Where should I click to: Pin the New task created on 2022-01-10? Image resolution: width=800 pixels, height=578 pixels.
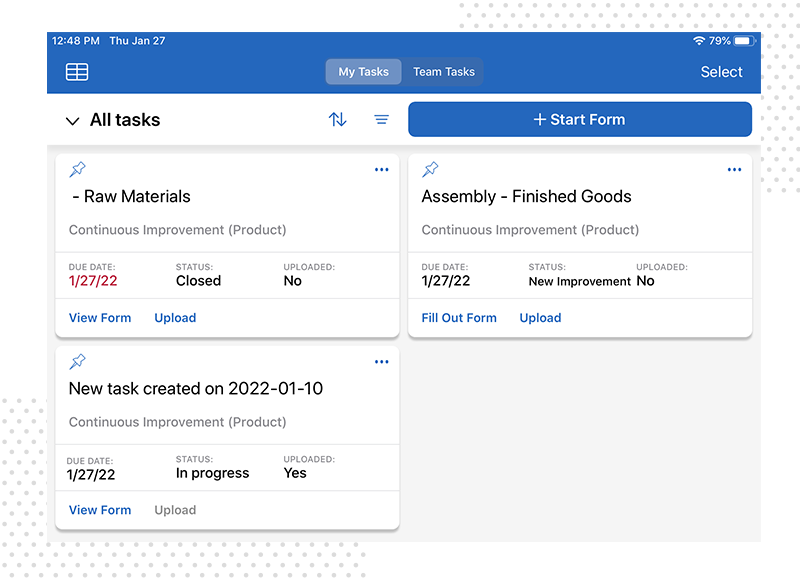[78, 362]
